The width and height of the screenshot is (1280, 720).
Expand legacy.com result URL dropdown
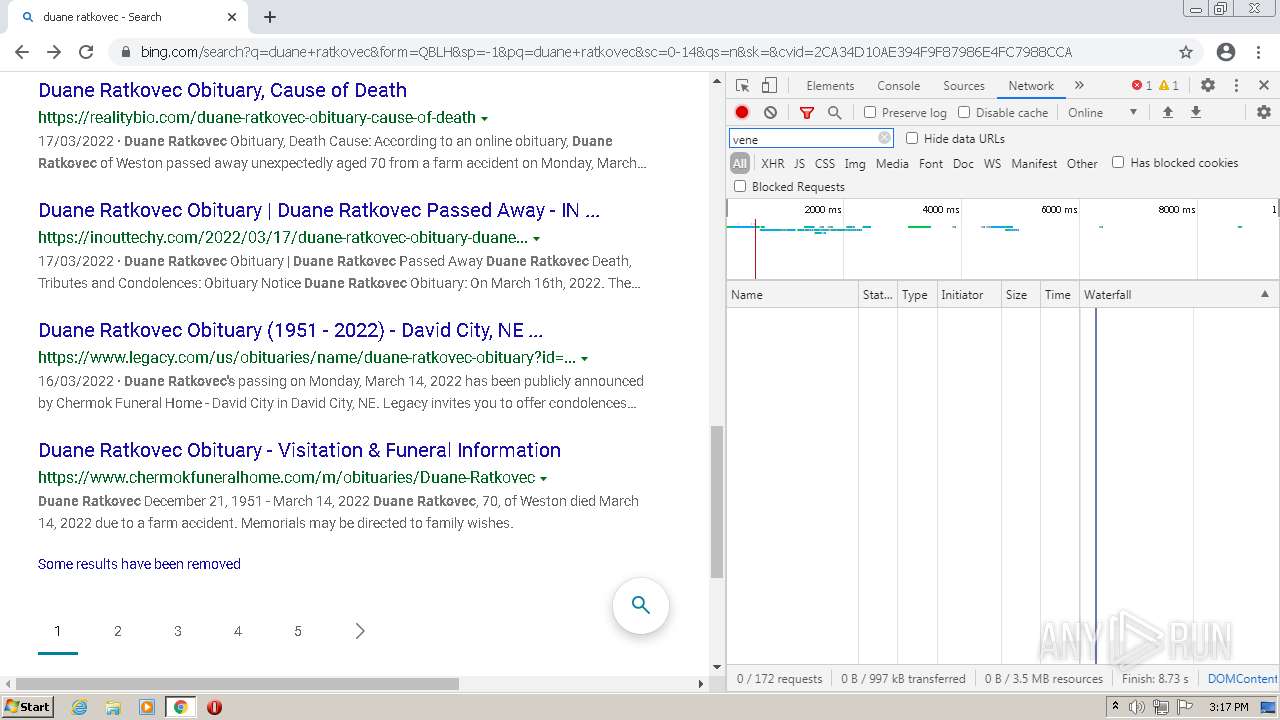pyautogui.click(x=585, y=358)
